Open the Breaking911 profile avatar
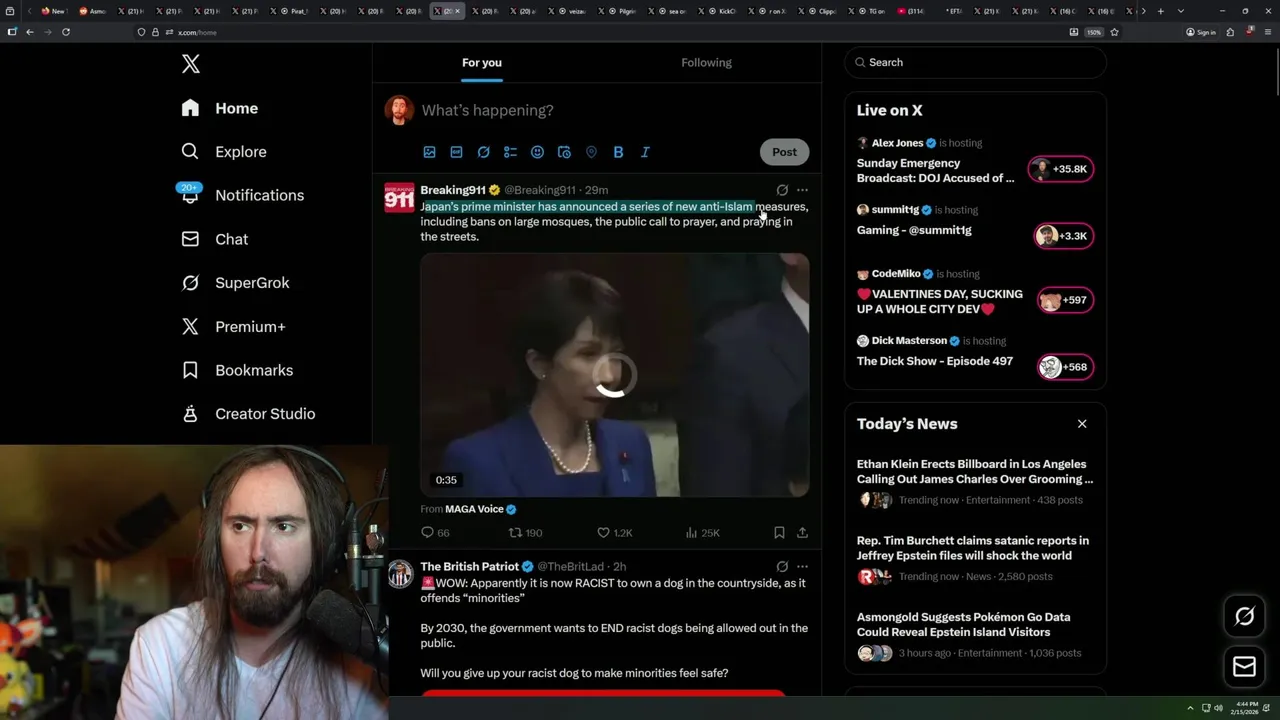The height and width of the screenshot is (720, 1280). coord(399,197)
